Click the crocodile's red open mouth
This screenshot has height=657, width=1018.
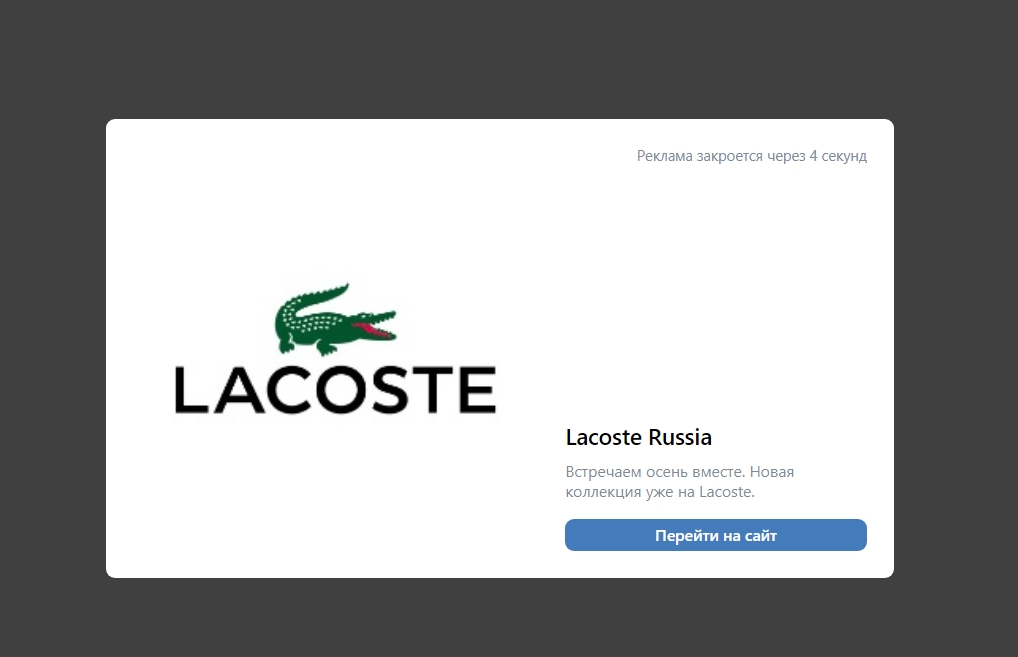(x=375, y=328)
